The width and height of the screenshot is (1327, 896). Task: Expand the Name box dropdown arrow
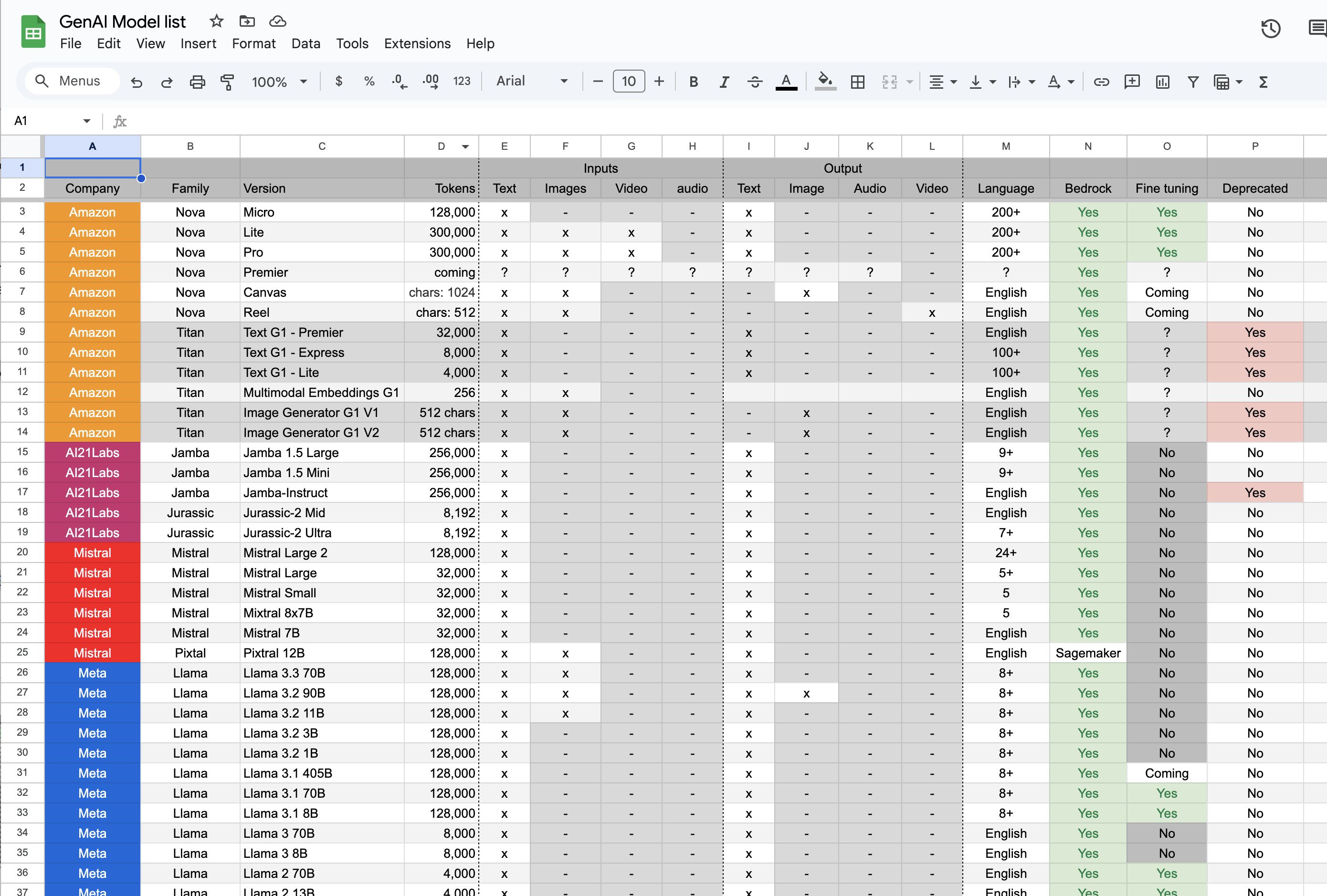(x=87, y=121)
